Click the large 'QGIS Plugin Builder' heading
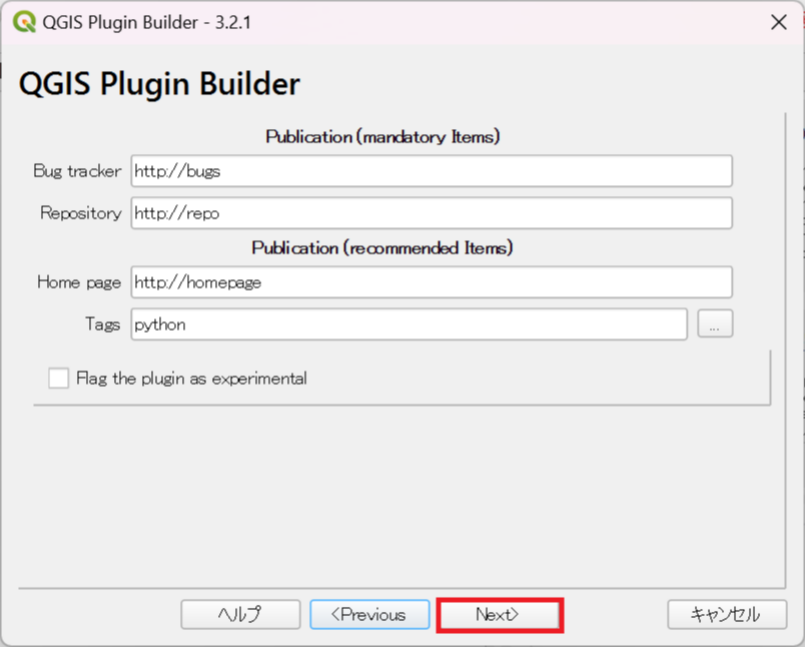Image resolution: width=805 pixels, height=647 pixels. 159,83
